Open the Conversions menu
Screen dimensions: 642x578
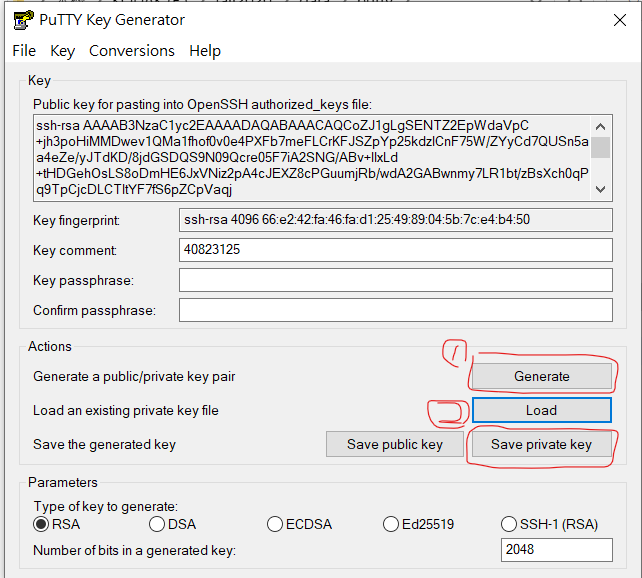(132, 51)
